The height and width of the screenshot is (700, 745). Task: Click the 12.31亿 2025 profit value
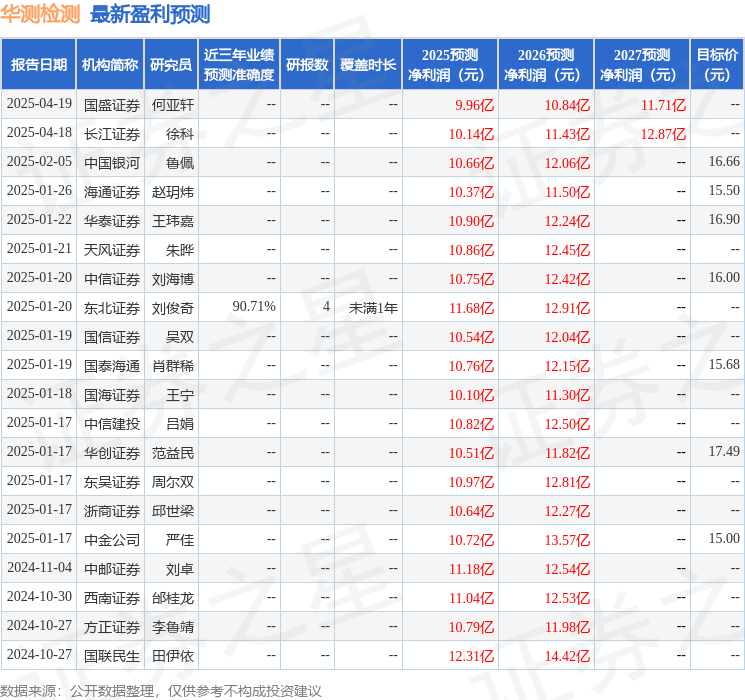click(x=471, y=656)
